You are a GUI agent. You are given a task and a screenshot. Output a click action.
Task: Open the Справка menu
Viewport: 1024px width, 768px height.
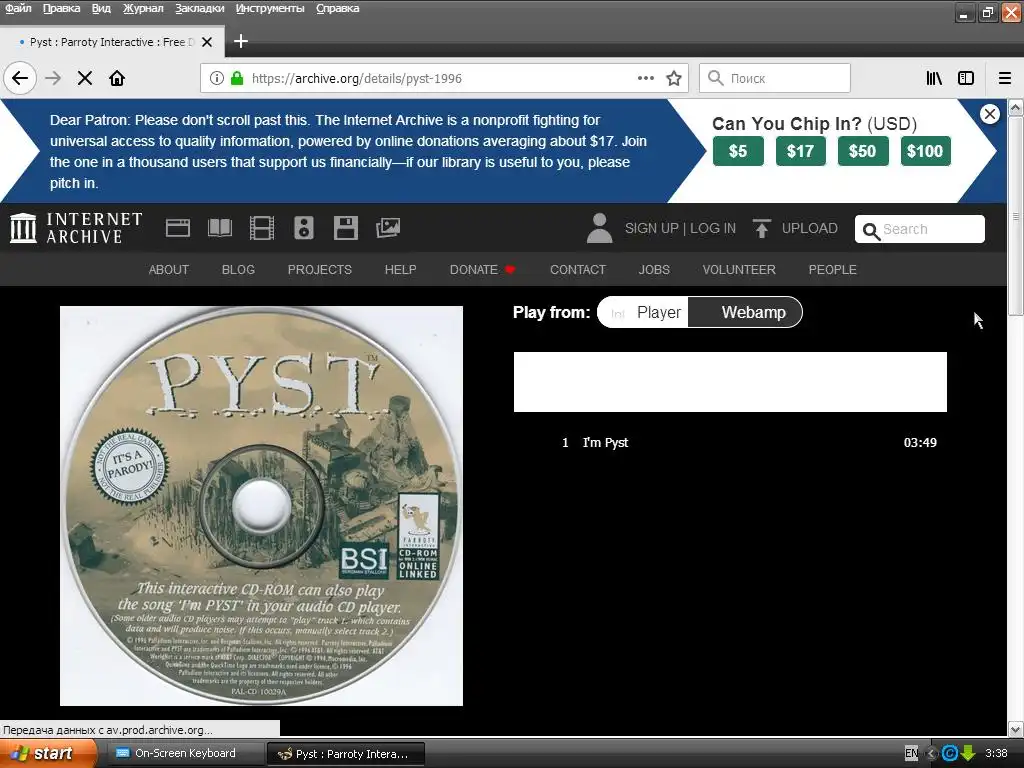pos(338,8)
